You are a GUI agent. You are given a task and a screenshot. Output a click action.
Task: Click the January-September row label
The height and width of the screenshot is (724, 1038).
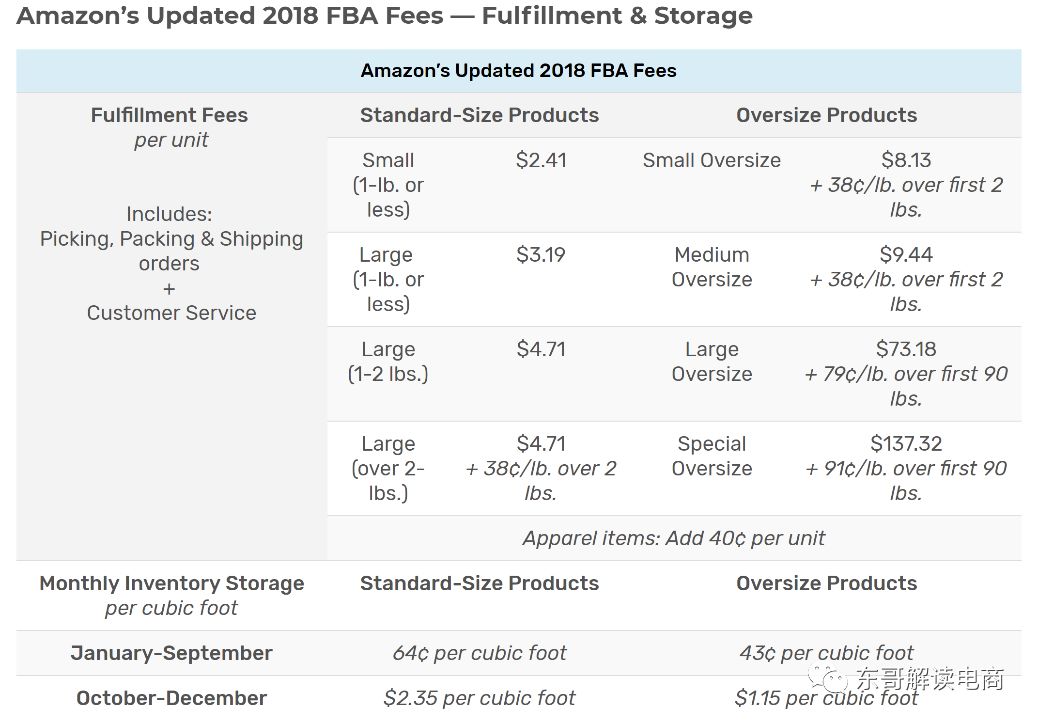coord(171,653)
